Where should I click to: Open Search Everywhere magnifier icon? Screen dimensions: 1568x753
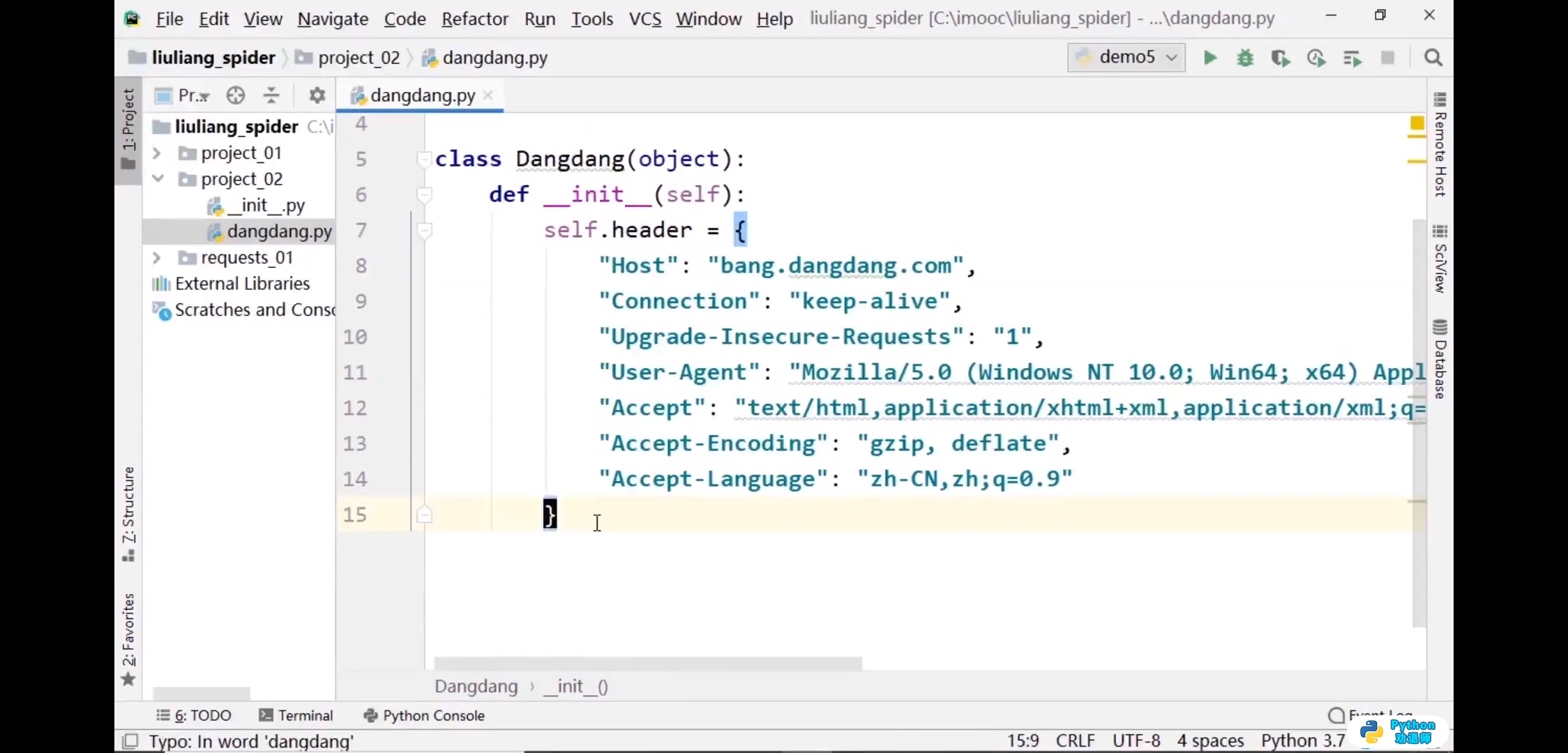[x=1433, y=58]
